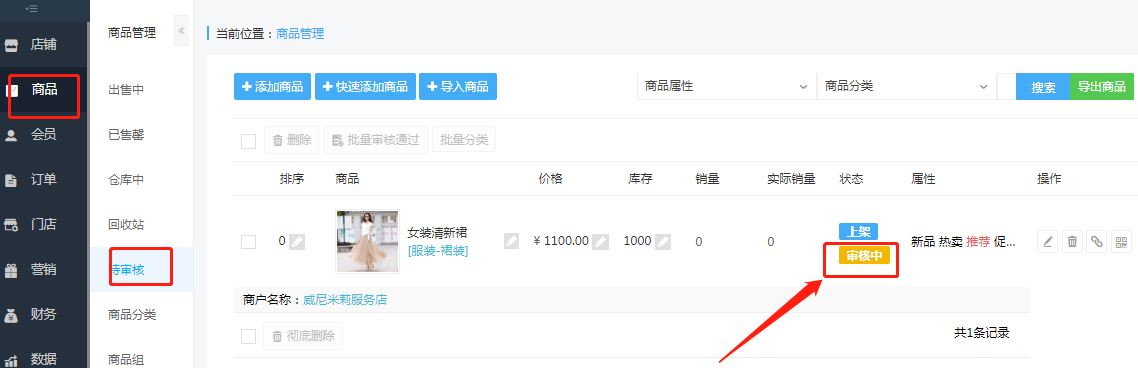The image size is (1138, 368).
Task: Open the 财务 section in left sidebar
Action: 44,315
